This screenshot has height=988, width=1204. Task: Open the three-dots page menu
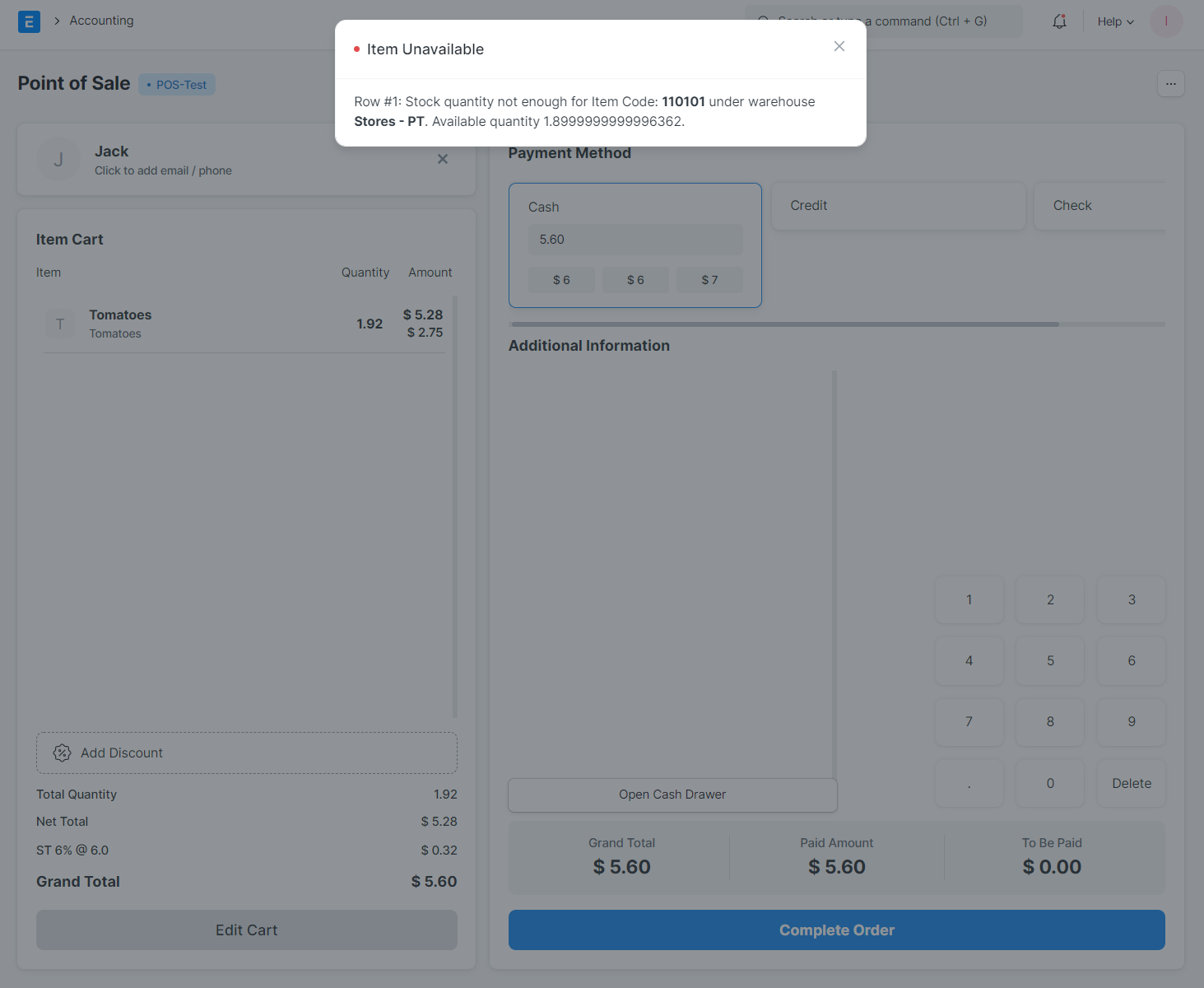[1170, 84]
